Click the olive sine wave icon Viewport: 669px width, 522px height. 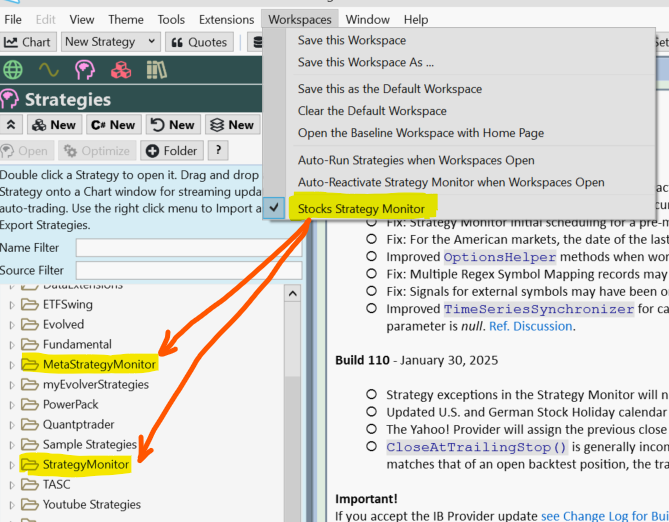(48, 70)
